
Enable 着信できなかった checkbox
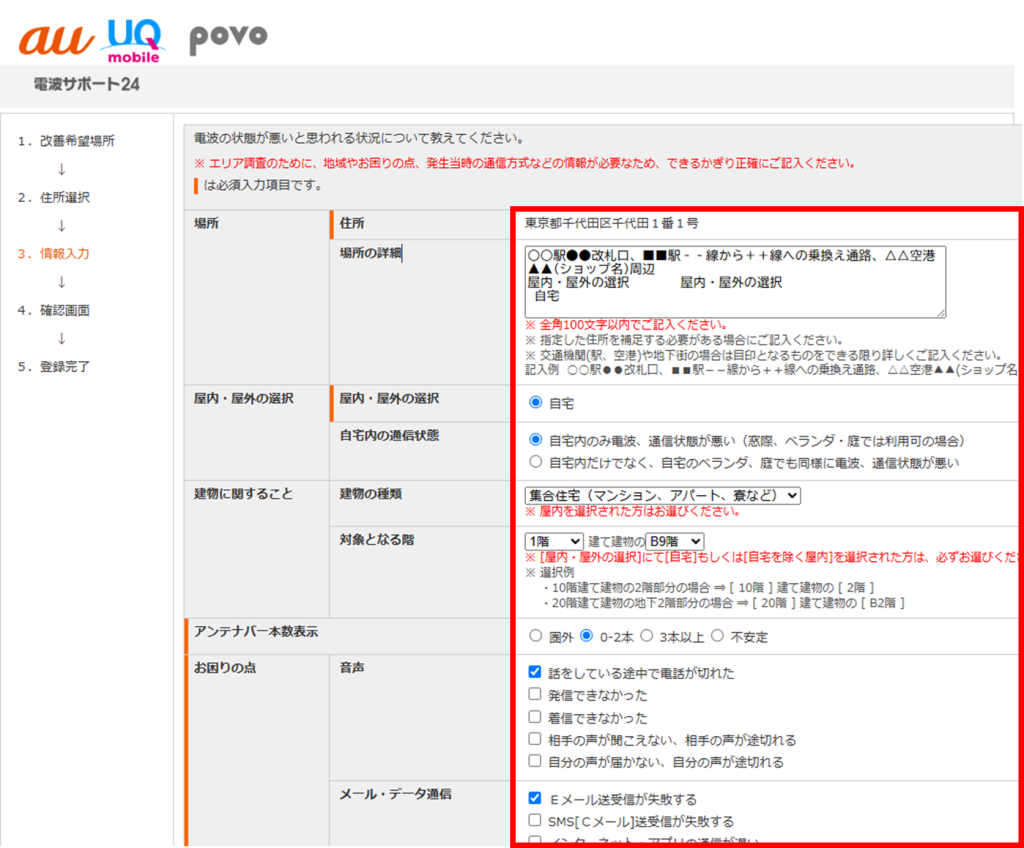[534, 718]
